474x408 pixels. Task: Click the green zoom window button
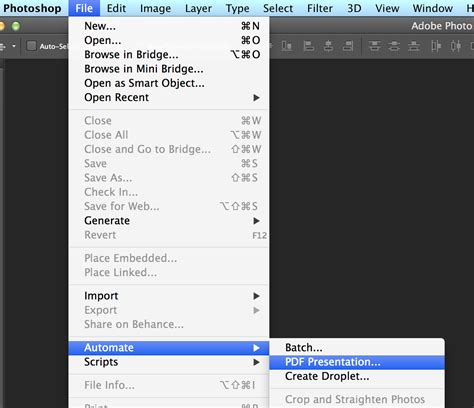16,26
